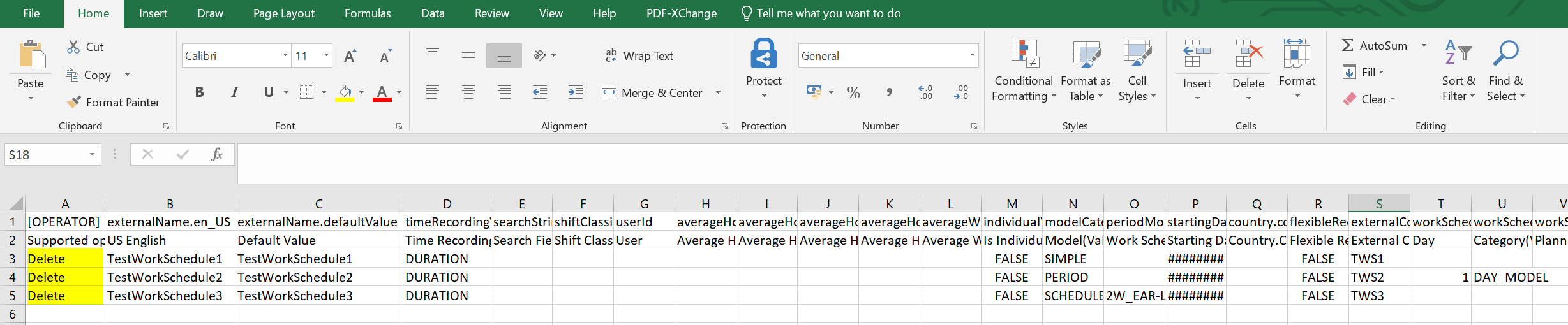Toggle bottom align button
This screenshot has height=325, width=1568.
coord(504,55)
